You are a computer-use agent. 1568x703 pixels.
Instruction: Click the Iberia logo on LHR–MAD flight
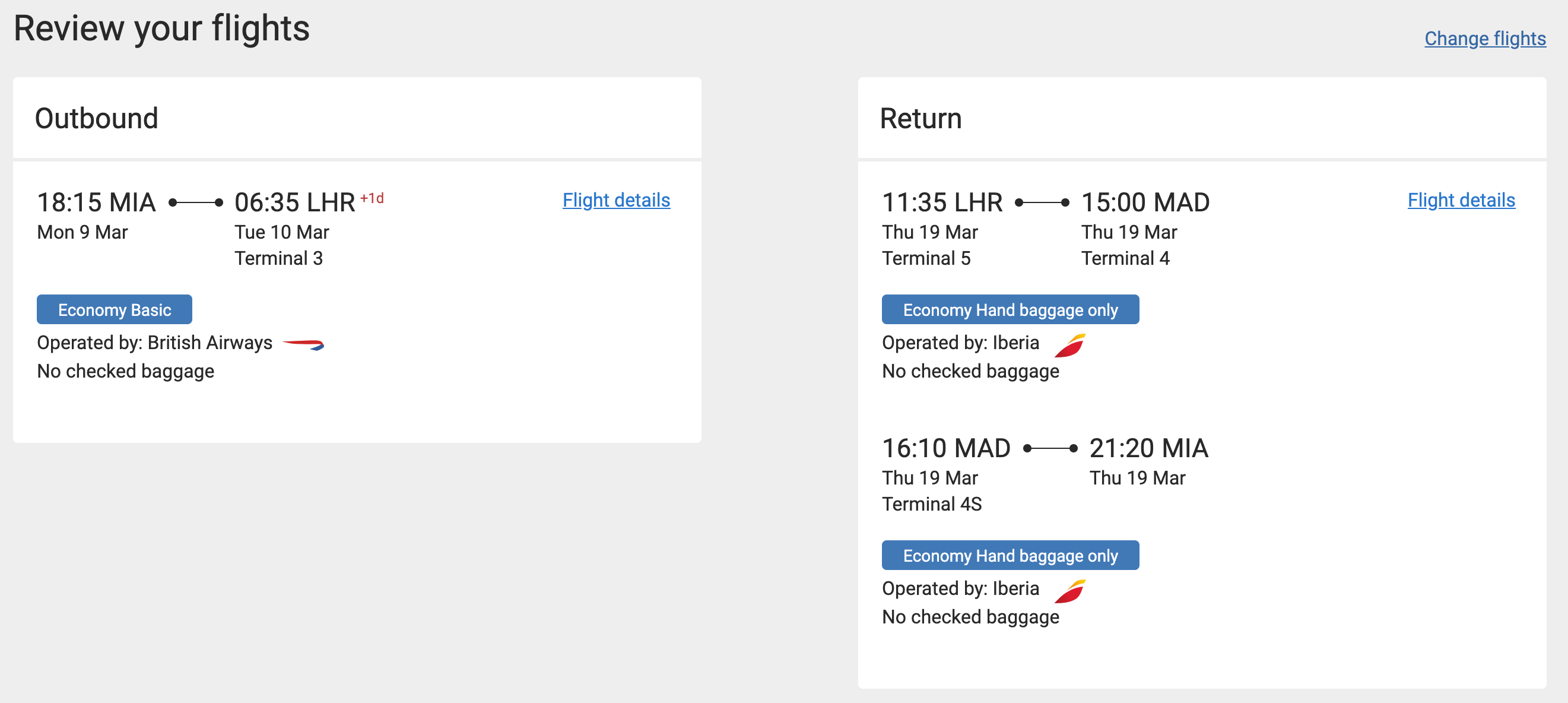[x=1069, y=345]
